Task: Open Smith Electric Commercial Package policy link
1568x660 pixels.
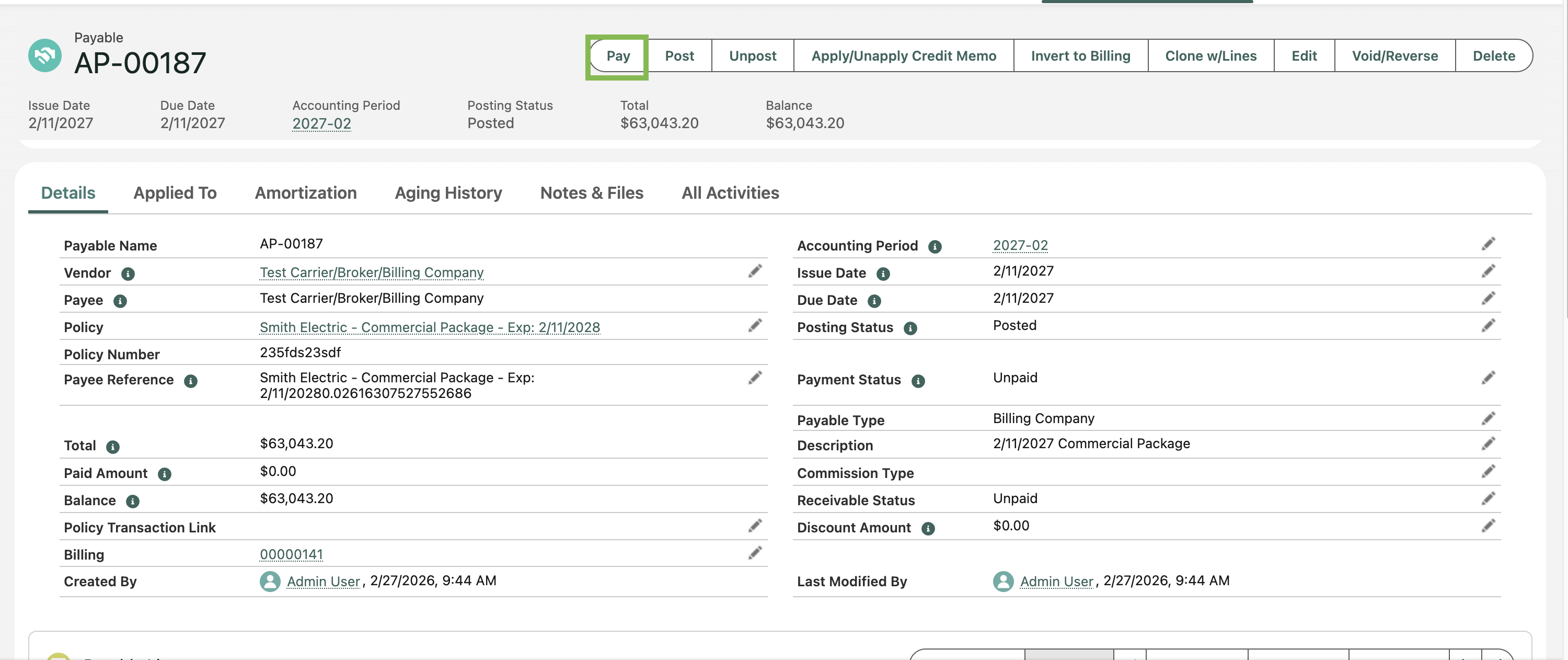Action: pos(430,327)
